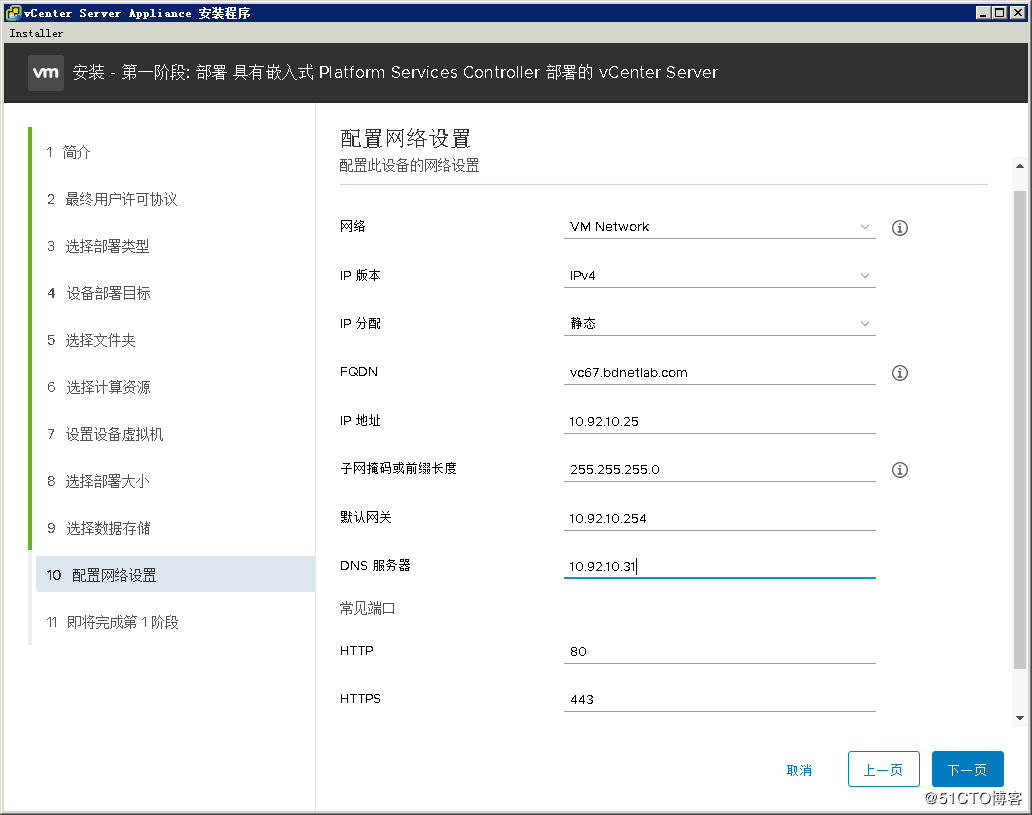
Task: Click the IP 地址 field 10.92.10.25
Action: 719,421
